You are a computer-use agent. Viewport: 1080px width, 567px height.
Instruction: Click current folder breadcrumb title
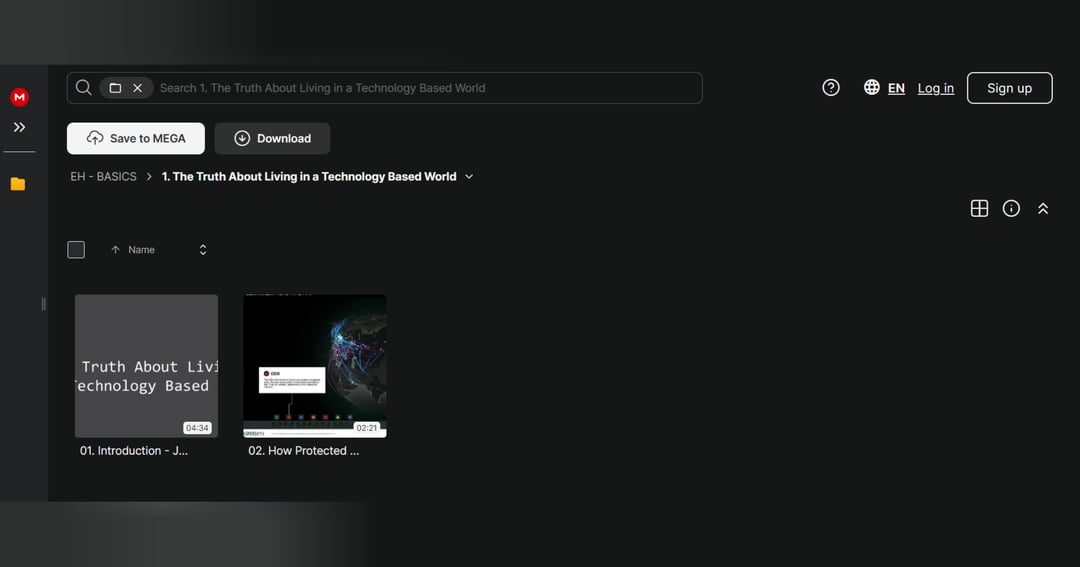[309, 176]
